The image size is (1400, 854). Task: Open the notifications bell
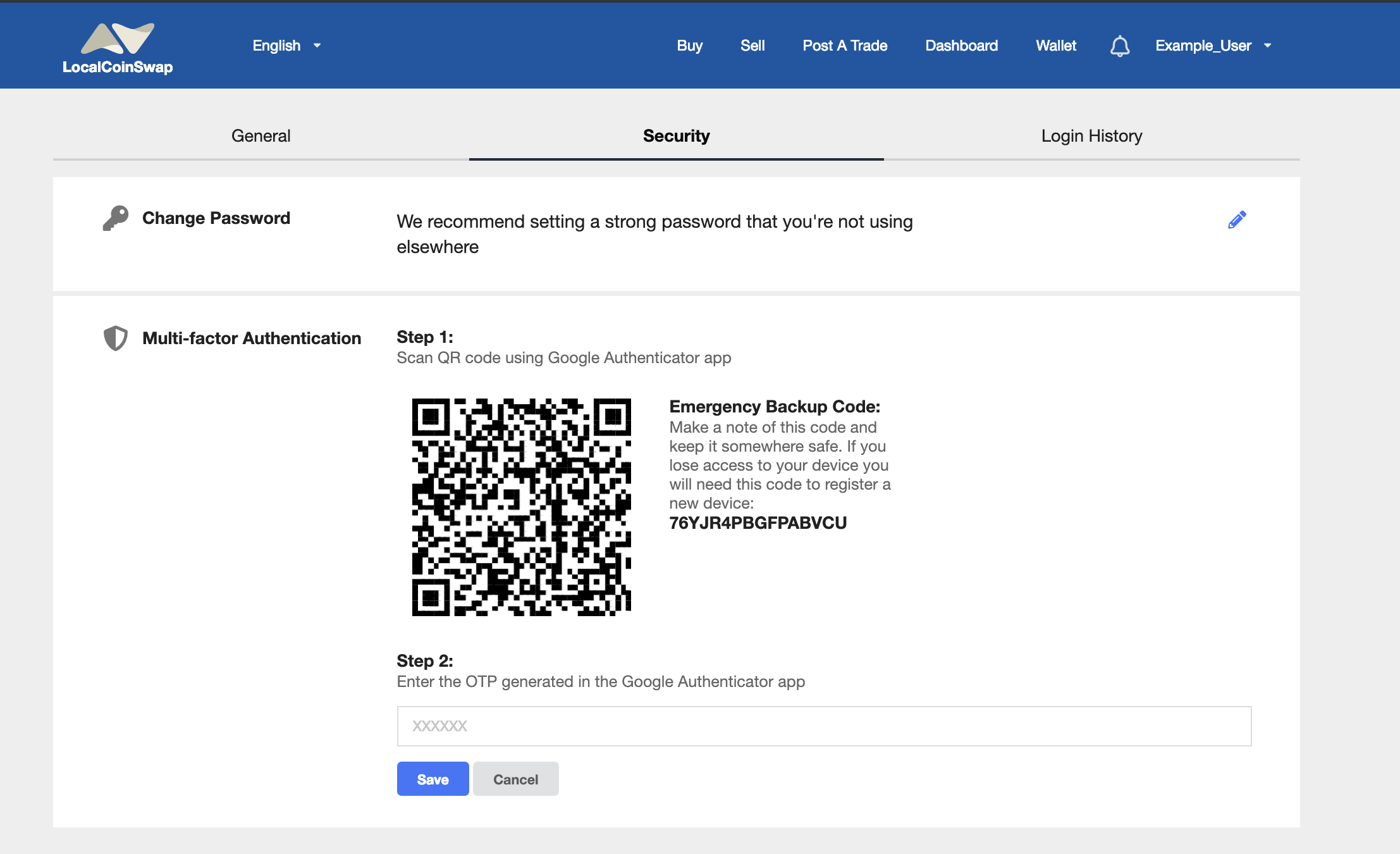point(1120,46)
